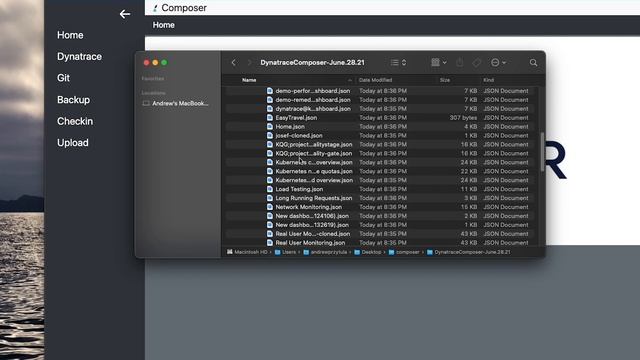This screenshot has width=640, height=360.
Task: Go back in the Finder window
Action: 233,62
